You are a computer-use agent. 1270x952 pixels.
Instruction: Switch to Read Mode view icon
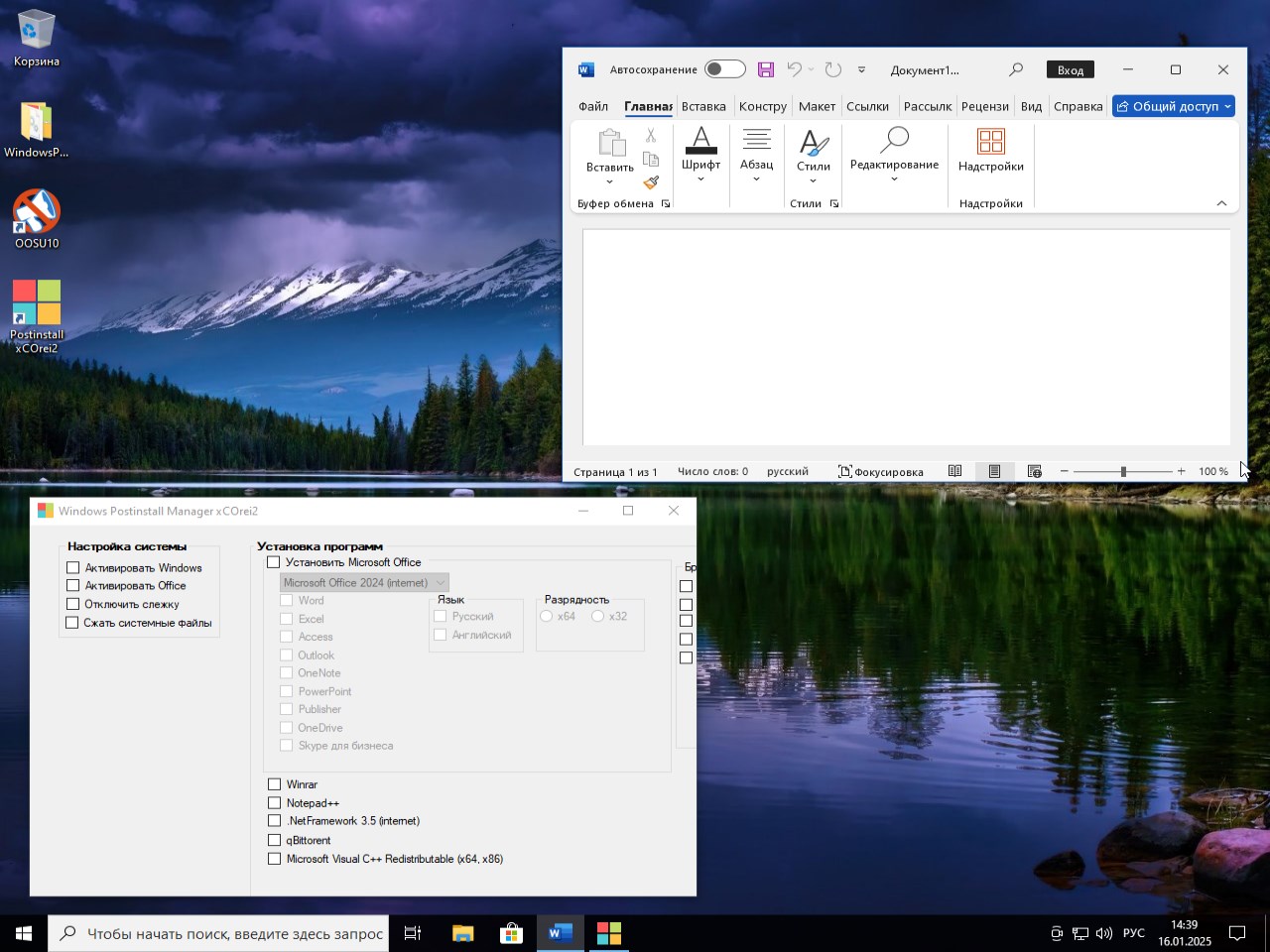pos(954,471)
